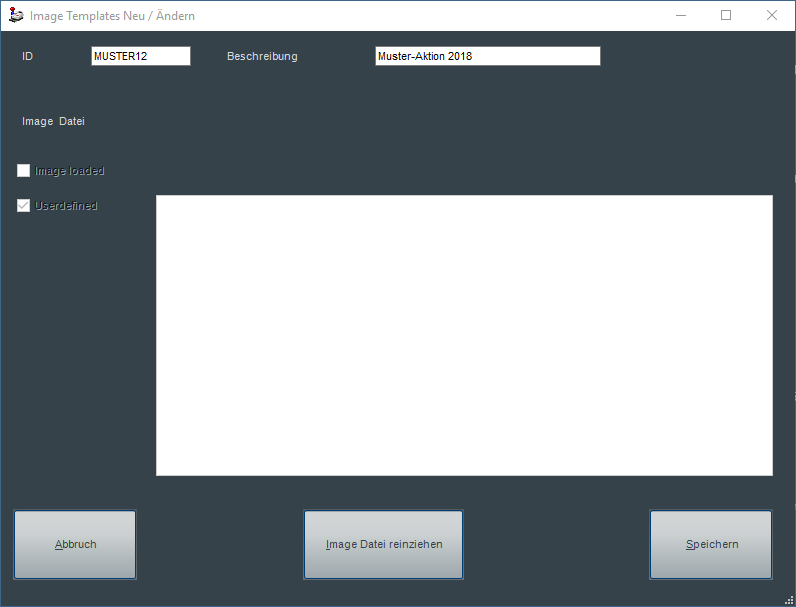Close the Image Templates dialog
The height and width of the screenshot is (607, 796).
click(x=772, y=16)
